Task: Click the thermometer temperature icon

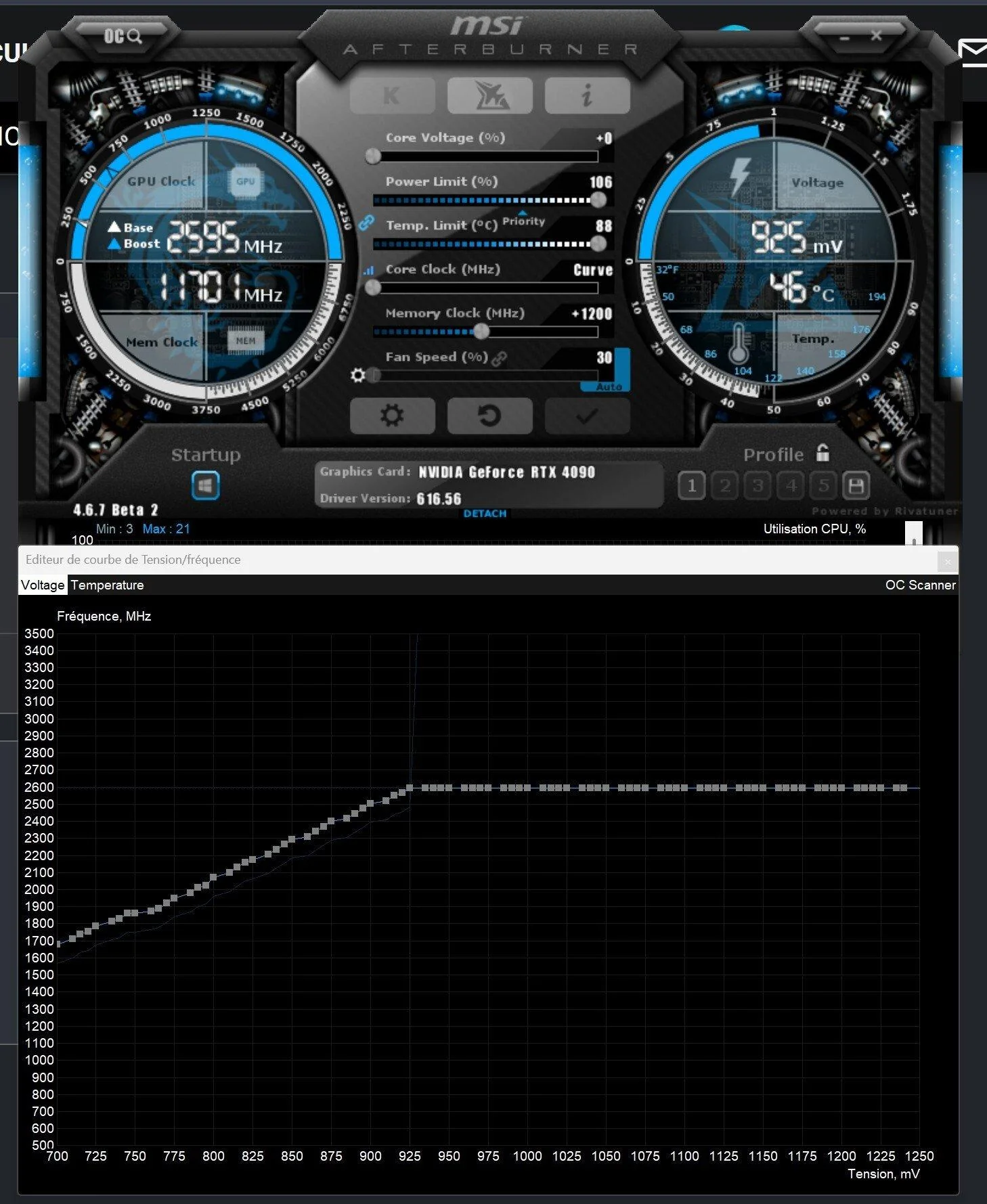Action: pos(739,342)
